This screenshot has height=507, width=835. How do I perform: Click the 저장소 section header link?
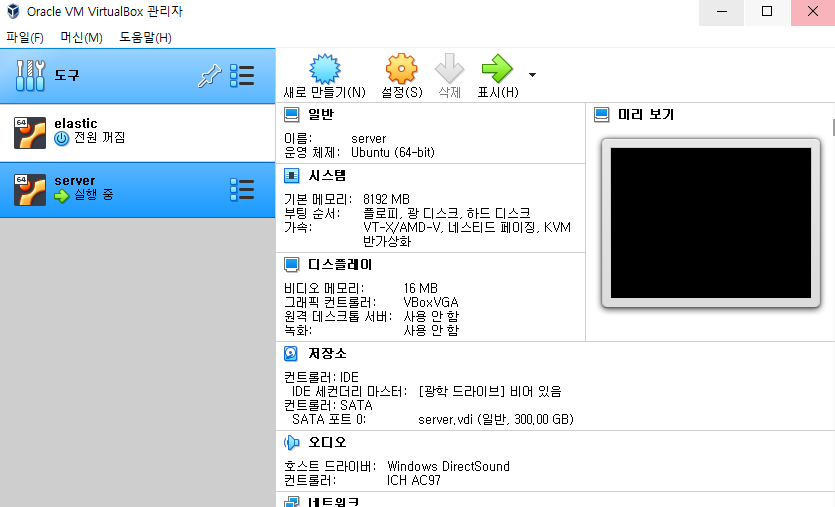click(327, 354)
